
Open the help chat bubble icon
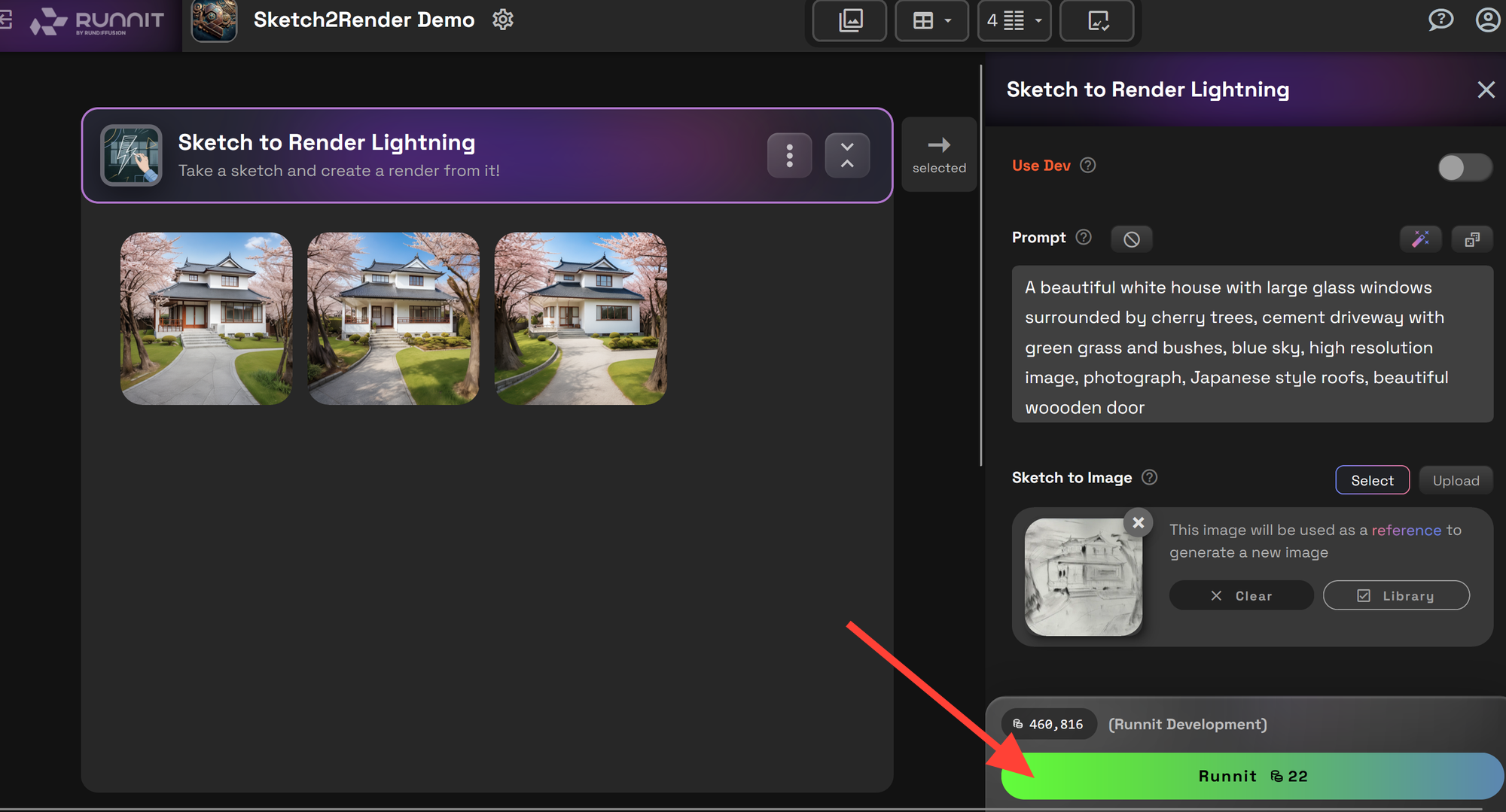pos(1440,20)
